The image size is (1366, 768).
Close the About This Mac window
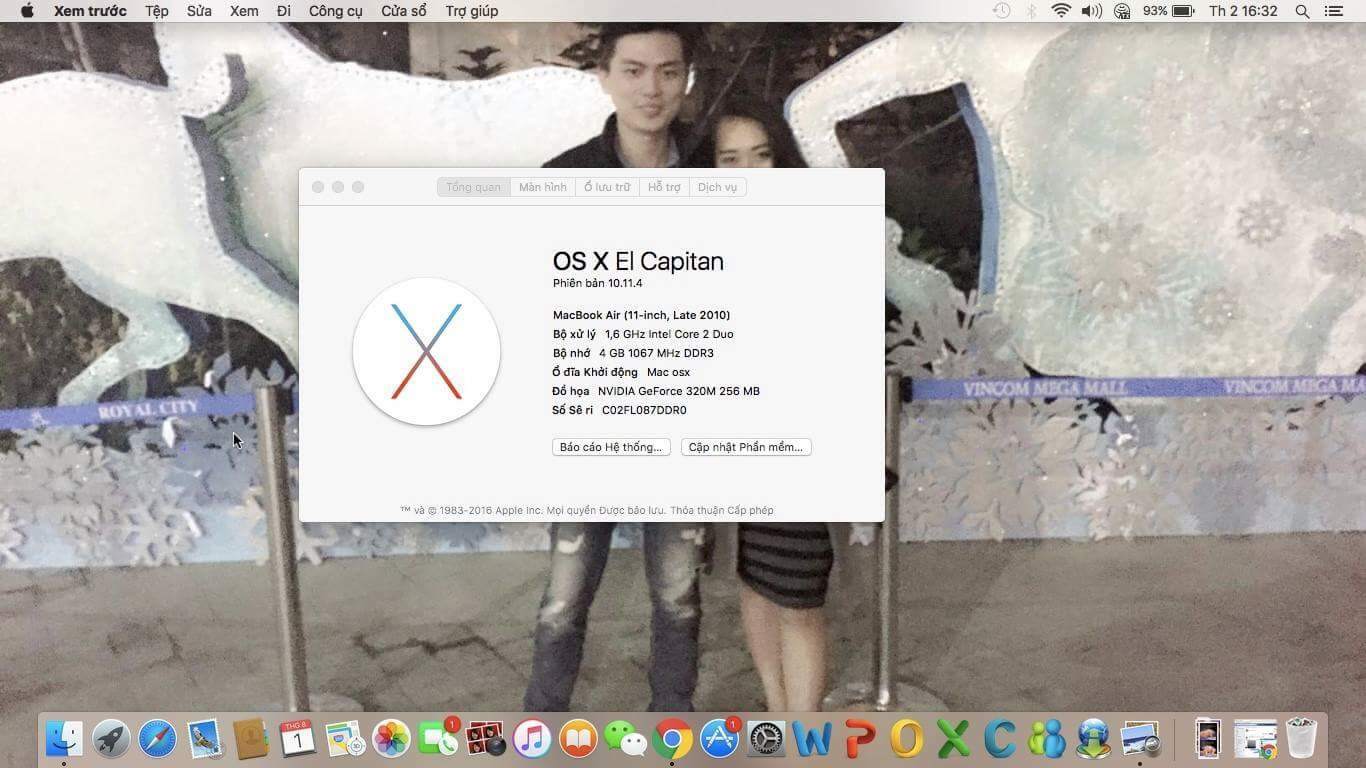(x=318, y=187)
